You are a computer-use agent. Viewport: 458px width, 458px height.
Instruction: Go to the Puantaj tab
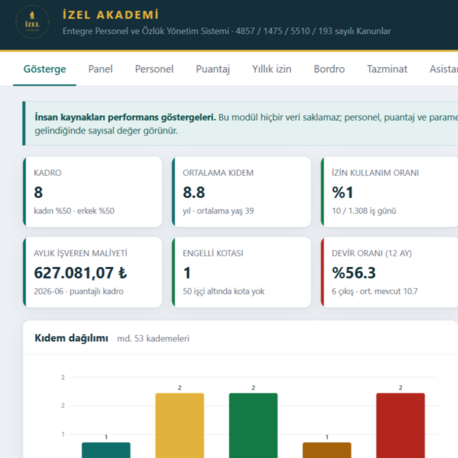213,69
